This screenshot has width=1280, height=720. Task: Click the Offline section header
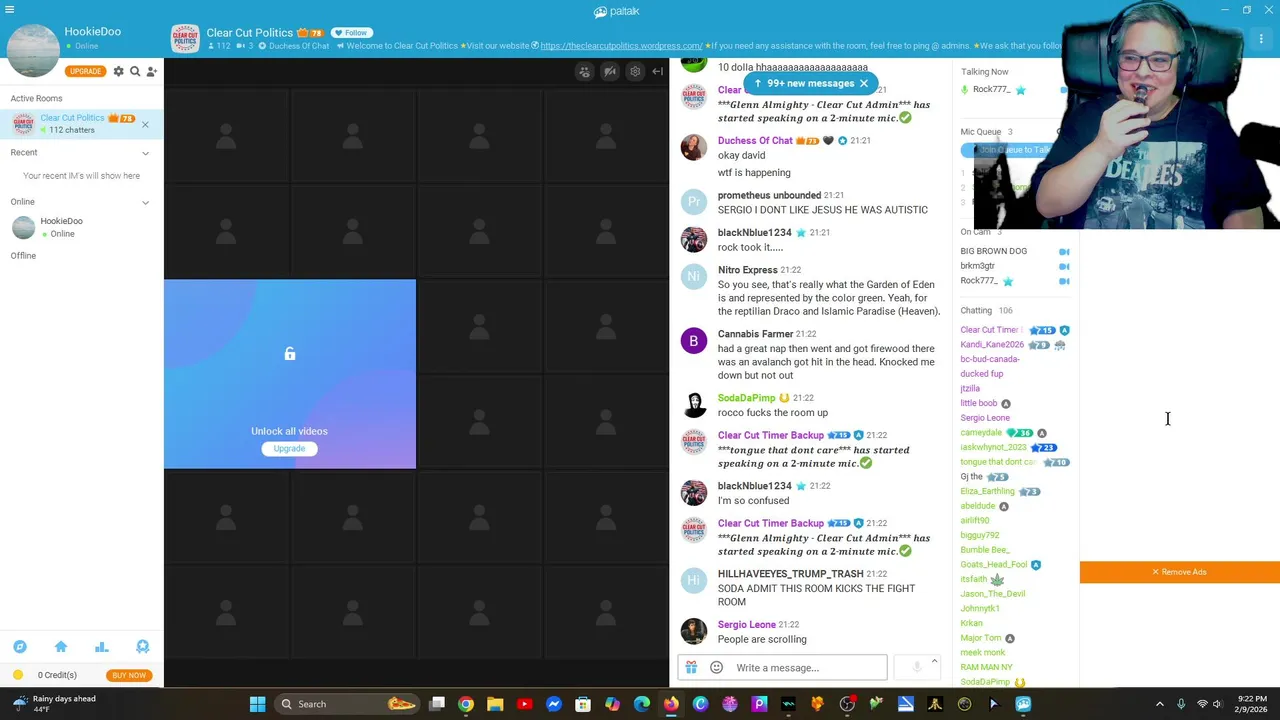(x=23, y=256)
